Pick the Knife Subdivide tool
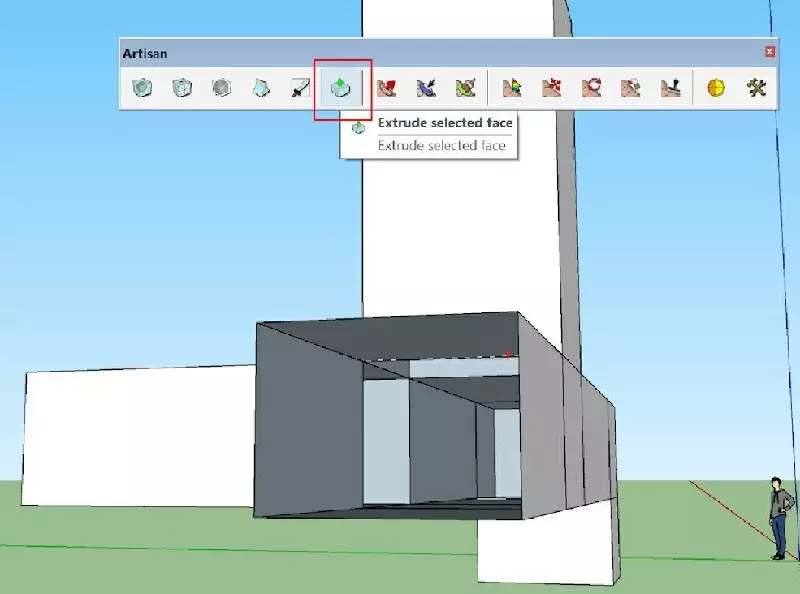The width and height of the screenshot is (800, 594). (x=301, y=87)
